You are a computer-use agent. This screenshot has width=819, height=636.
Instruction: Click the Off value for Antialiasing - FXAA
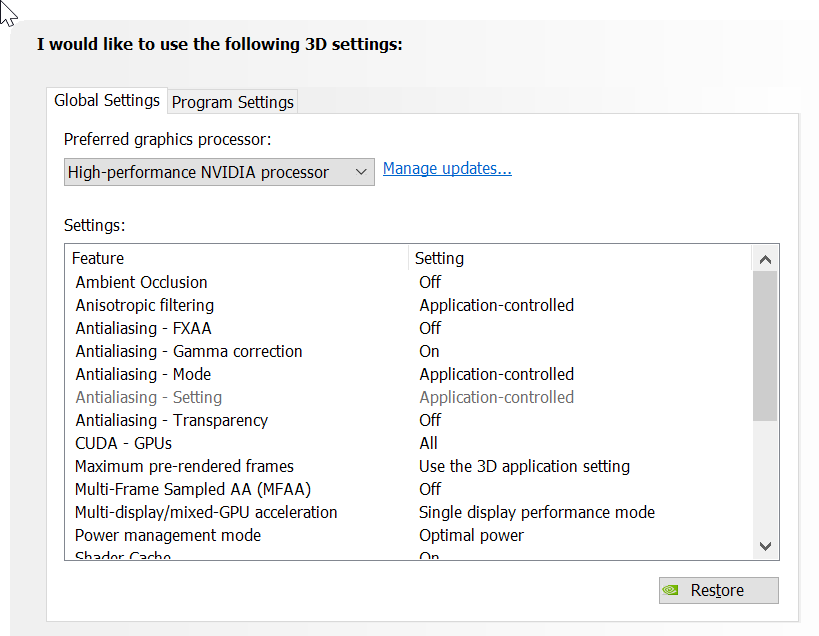430,328
